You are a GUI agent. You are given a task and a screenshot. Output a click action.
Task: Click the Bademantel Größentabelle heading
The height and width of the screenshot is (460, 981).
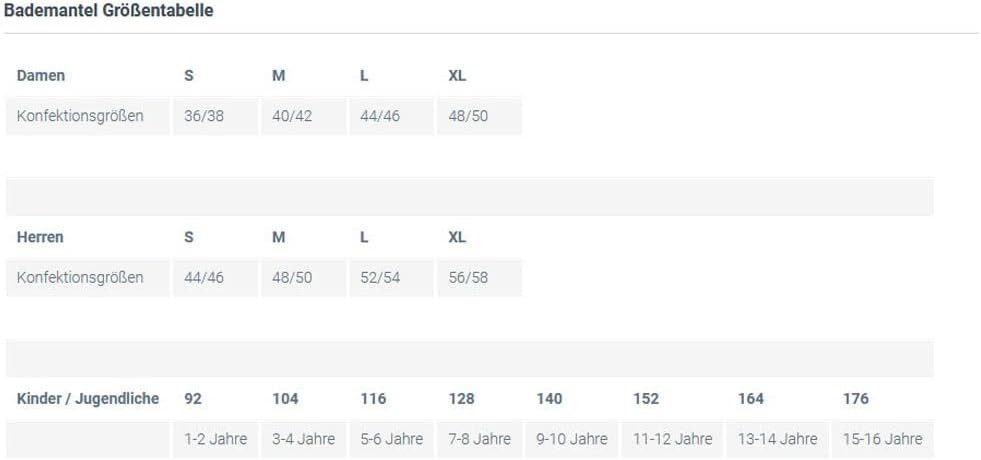tap(108, 11)
